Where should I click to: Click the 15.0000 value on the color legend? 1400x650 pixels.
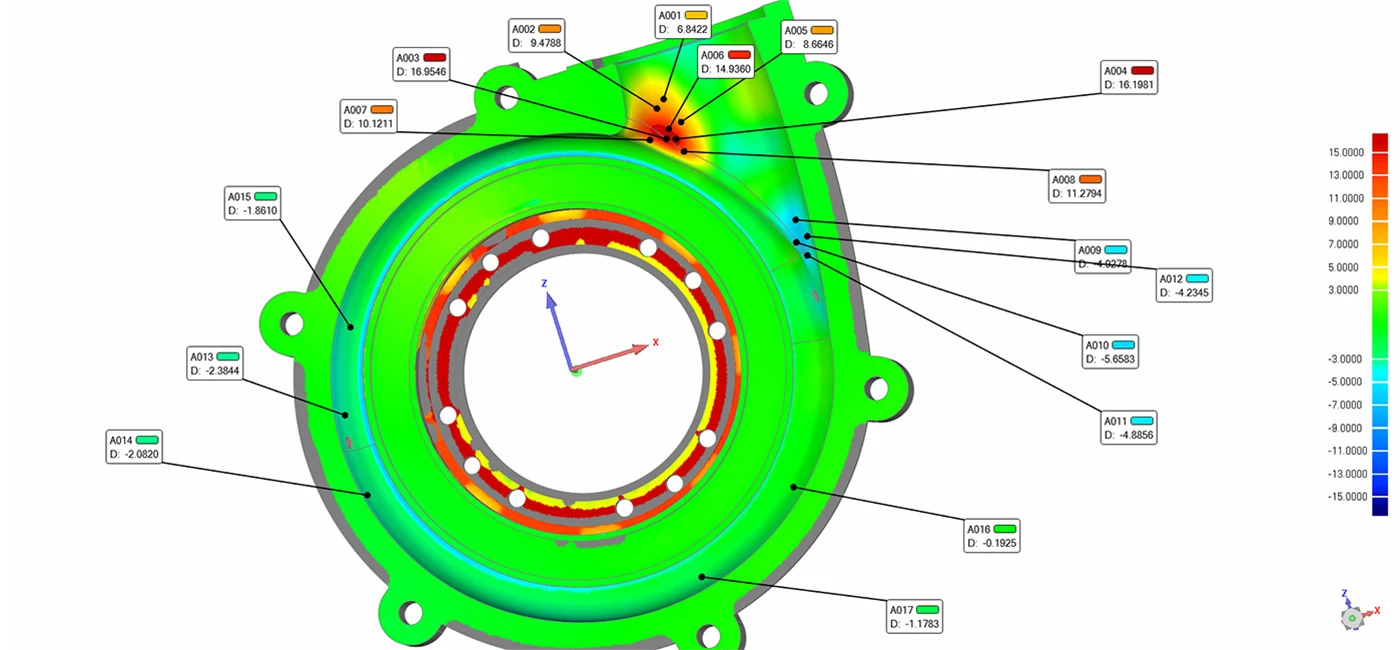[1345, 152]
